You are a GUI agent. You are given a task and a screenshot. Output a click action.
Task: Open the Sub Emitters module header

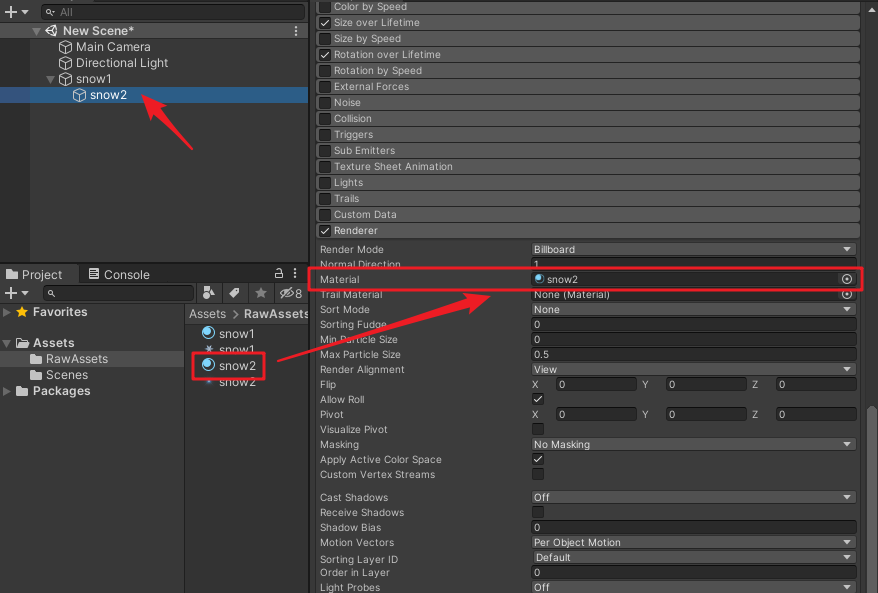[588, 151]
